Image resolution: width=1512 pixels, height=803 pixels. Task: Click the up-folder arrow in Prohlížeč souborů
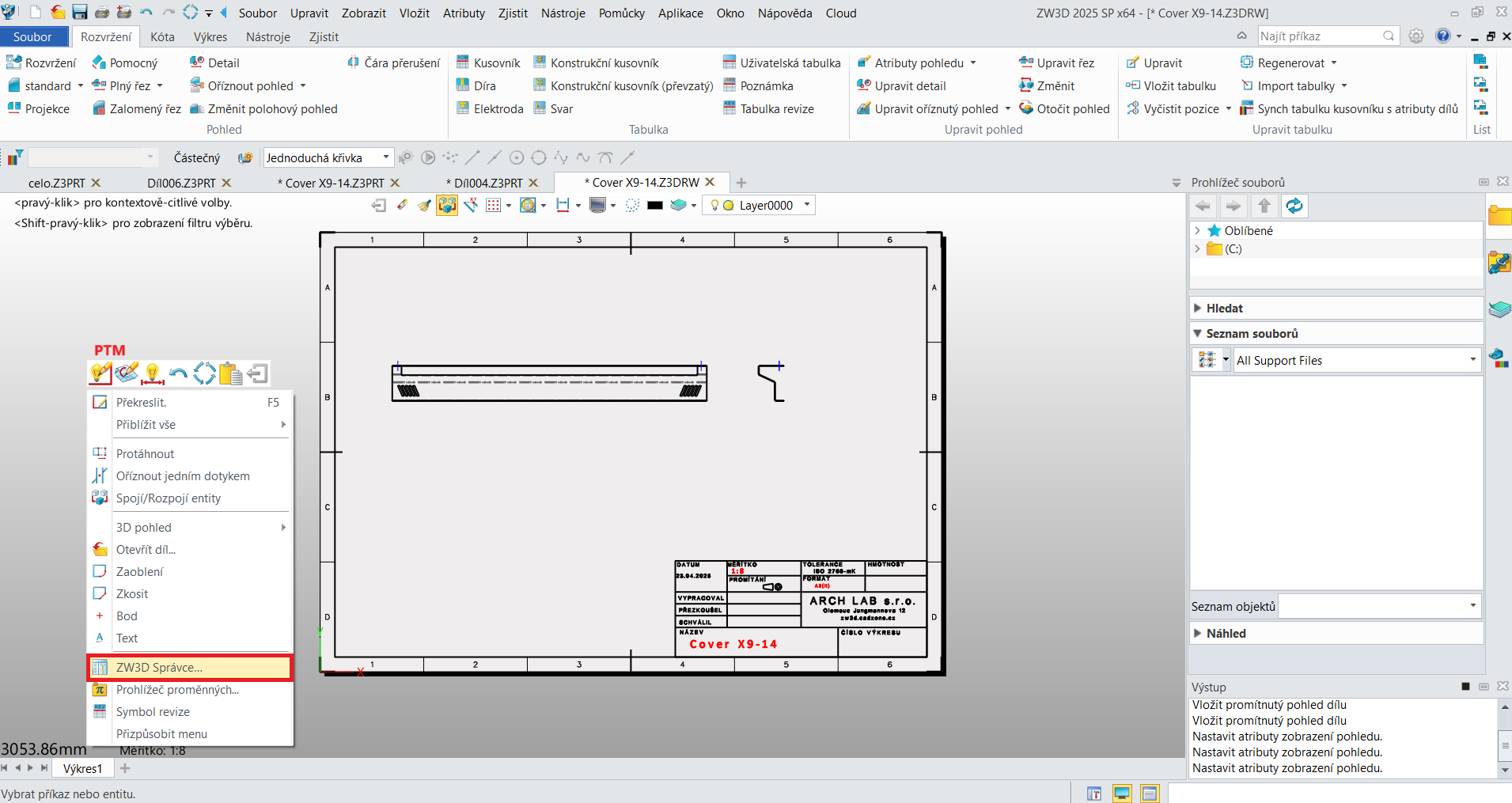[1264, 206]
